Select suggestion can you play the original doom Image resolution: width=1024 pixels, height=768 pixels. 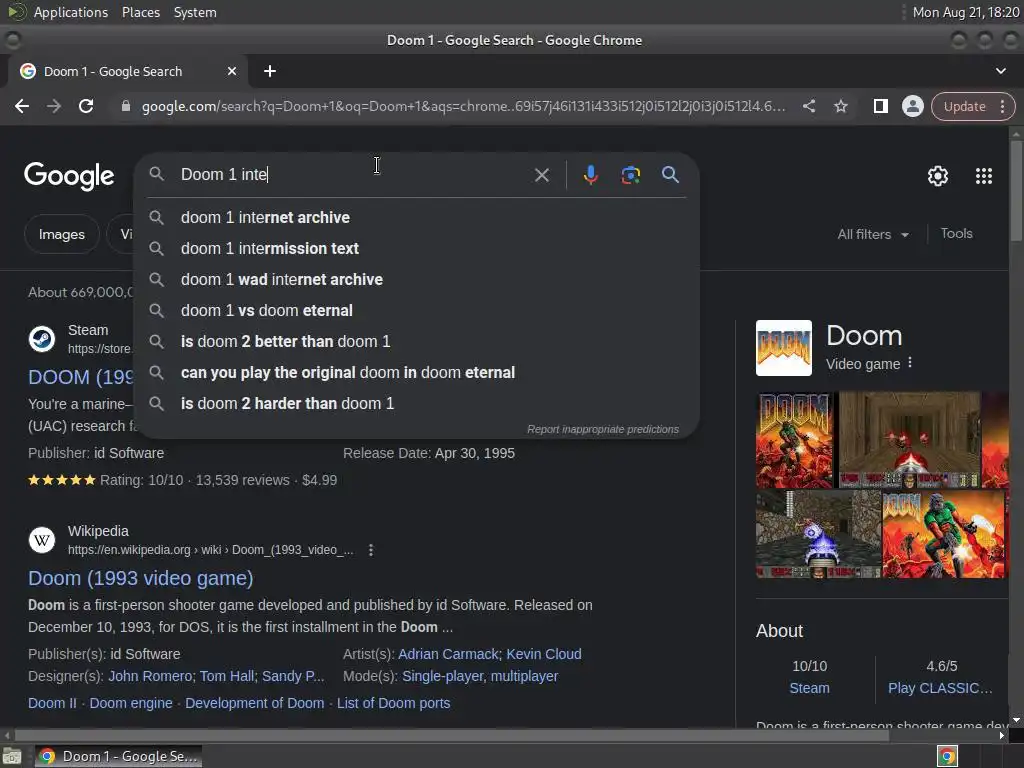417,372
